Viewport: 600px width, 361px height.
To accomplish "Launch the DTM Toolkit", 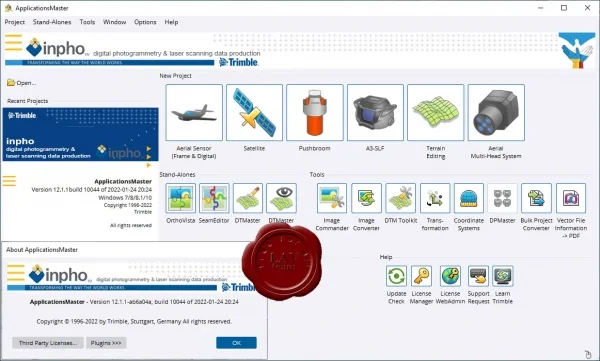I will [x=401, y=198].
